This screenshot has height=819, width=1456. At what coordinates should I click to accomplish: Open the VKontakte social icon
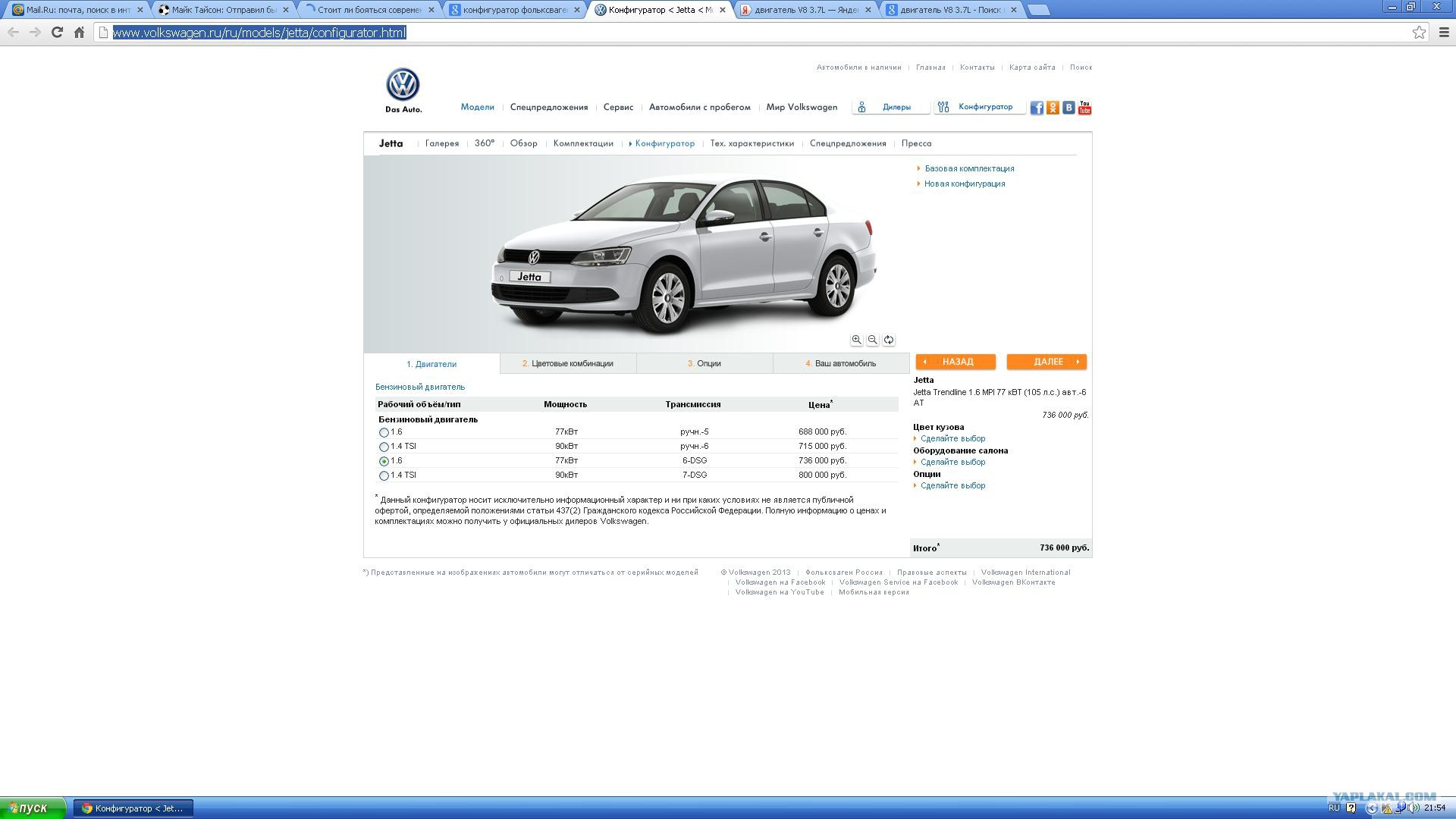pos(1068,108)
